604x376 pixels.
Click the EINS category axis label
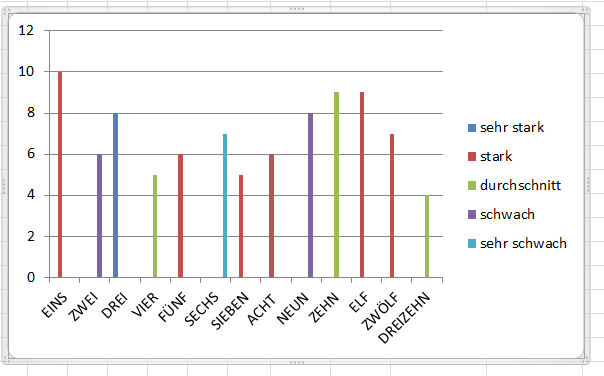click(x=54, y=306)
